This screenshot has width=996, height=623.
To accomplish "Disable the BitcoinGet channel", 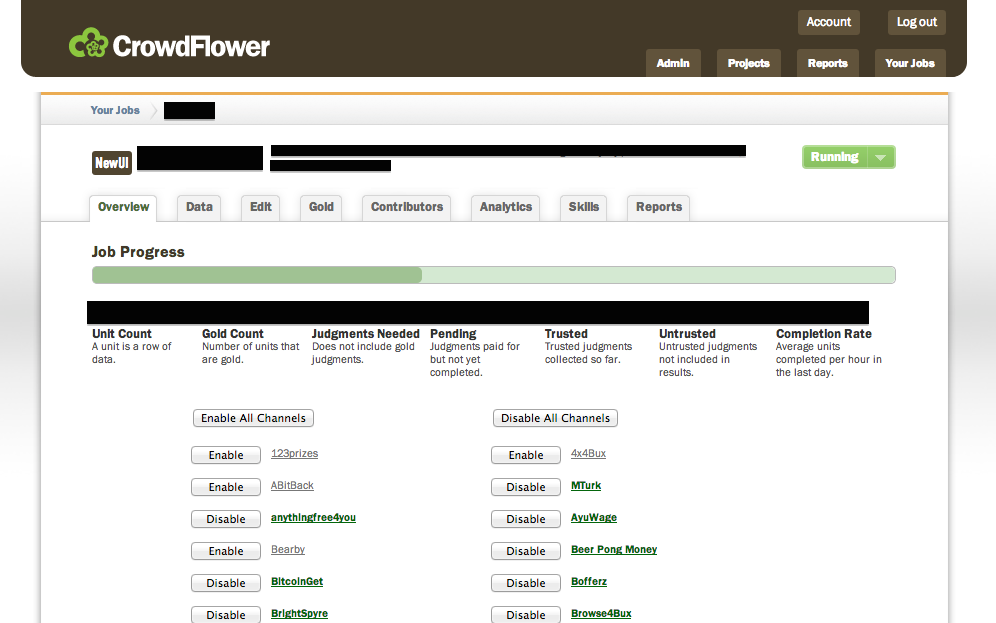I will click(226, 583).
